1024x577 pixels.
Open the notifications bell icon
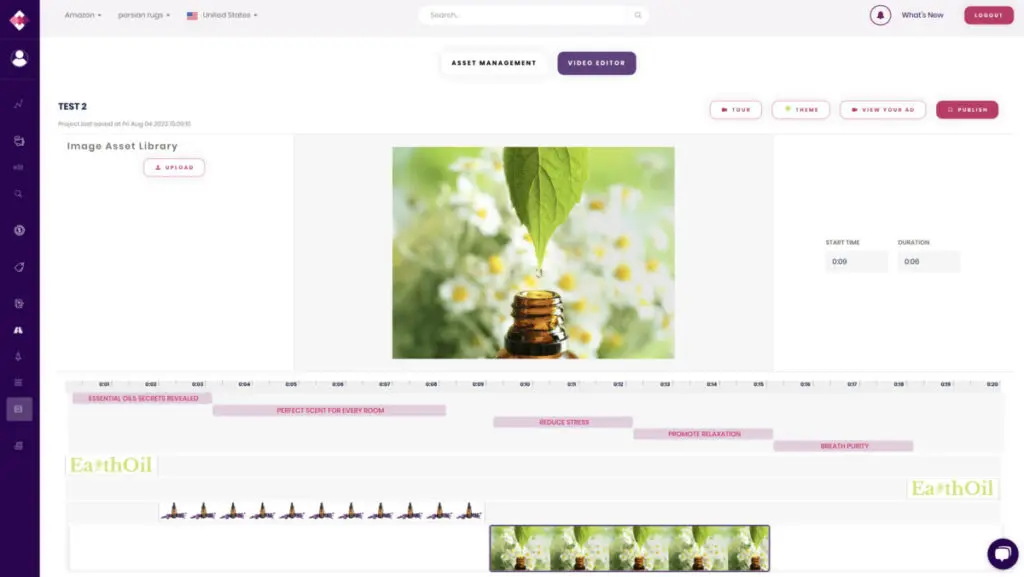point(880,15)
